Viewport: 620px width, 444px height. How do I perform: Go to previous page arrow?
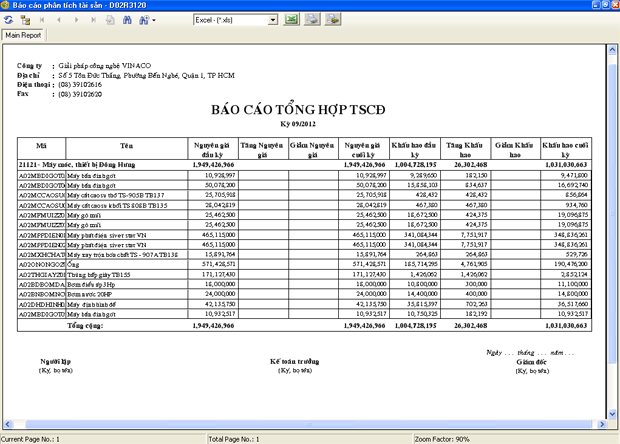pos(59,20)
